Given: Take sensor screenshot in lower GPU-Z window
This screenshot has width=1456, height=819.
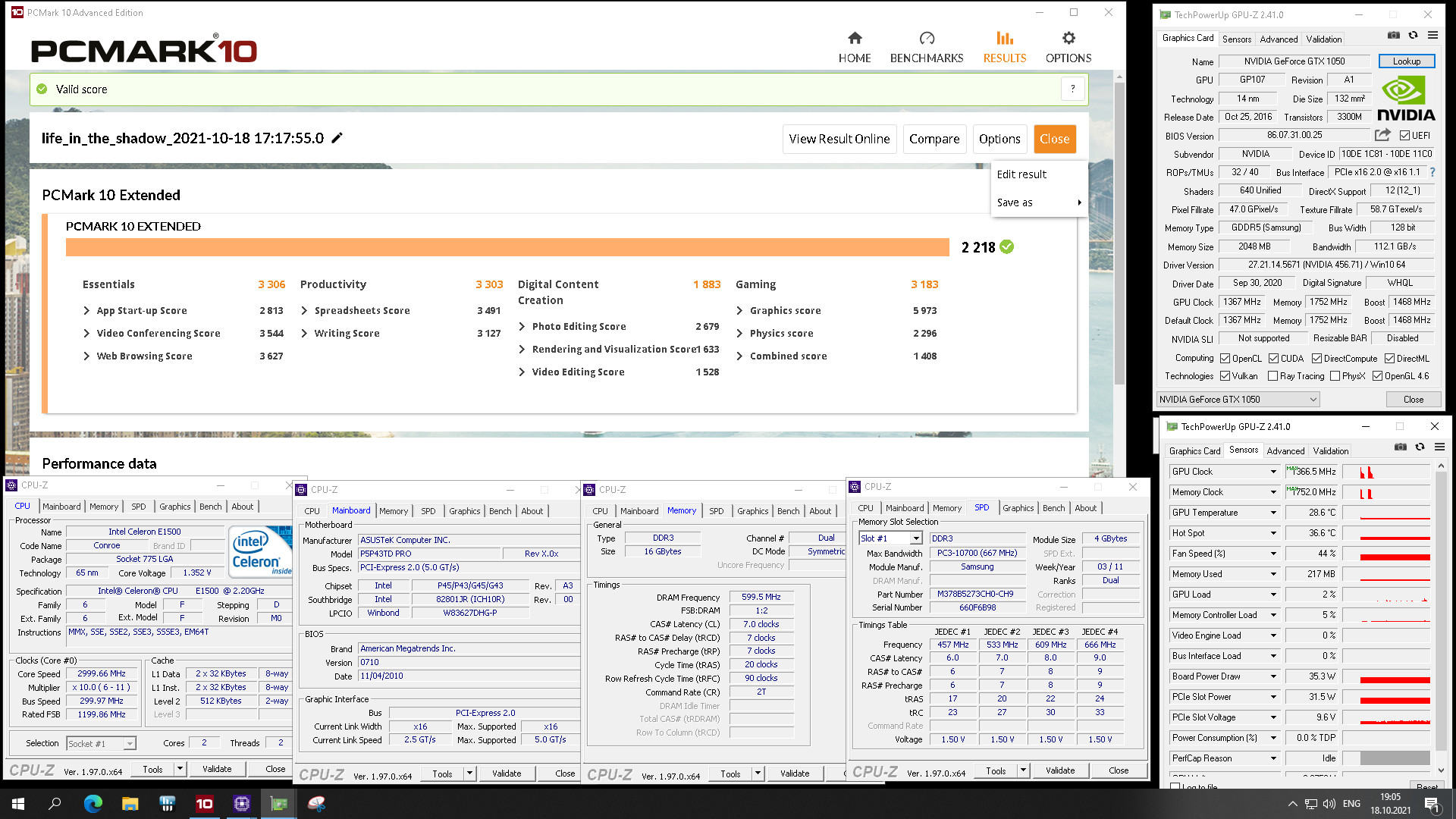Looking at the screenshot, I should tap(1401, 447).
